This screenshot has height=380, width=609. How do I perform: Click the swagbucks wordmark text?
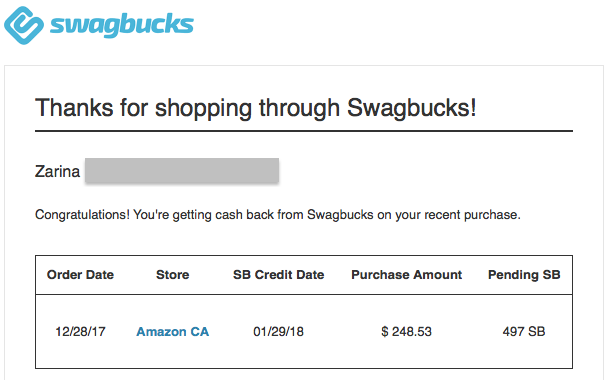tap(122, 25)
